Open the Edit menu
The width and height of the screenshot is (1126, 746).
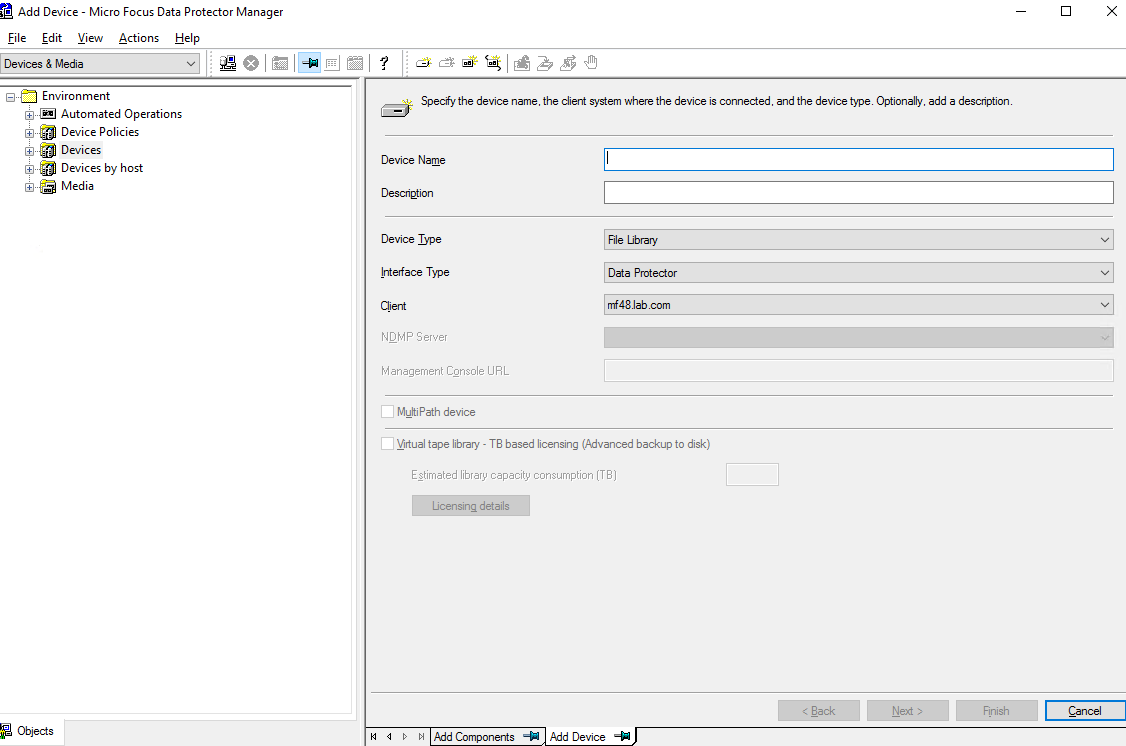tap(52, 38)
